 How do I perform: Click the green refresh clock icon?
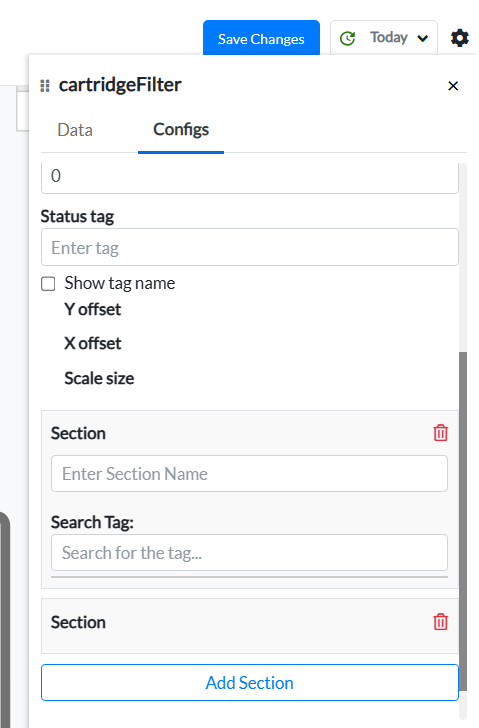[x=347, y=38]
